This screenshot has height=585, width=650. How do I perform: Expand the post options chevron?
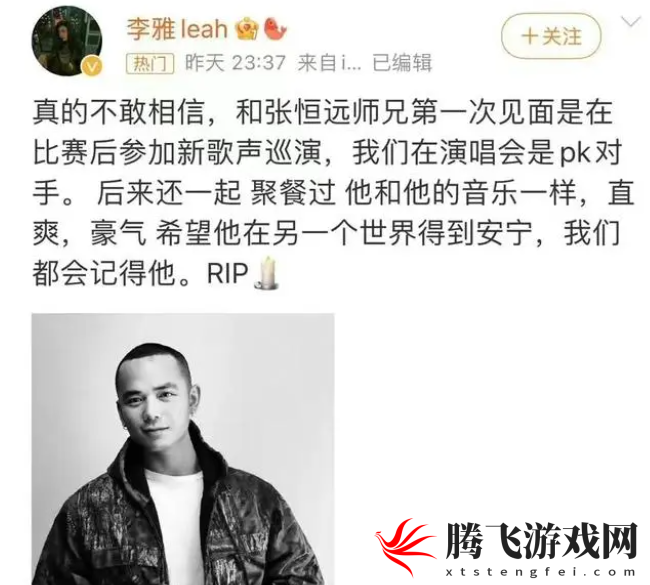pos(631,22)
